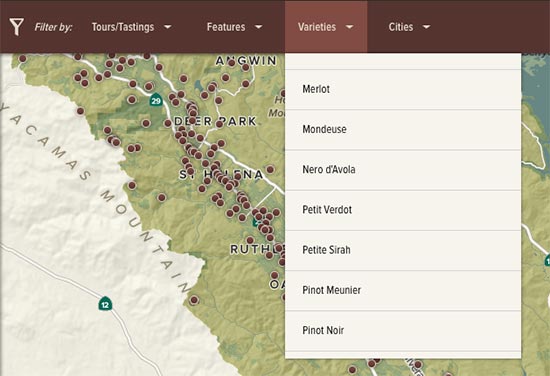Click the Rutherford map label

coord(257,249)
